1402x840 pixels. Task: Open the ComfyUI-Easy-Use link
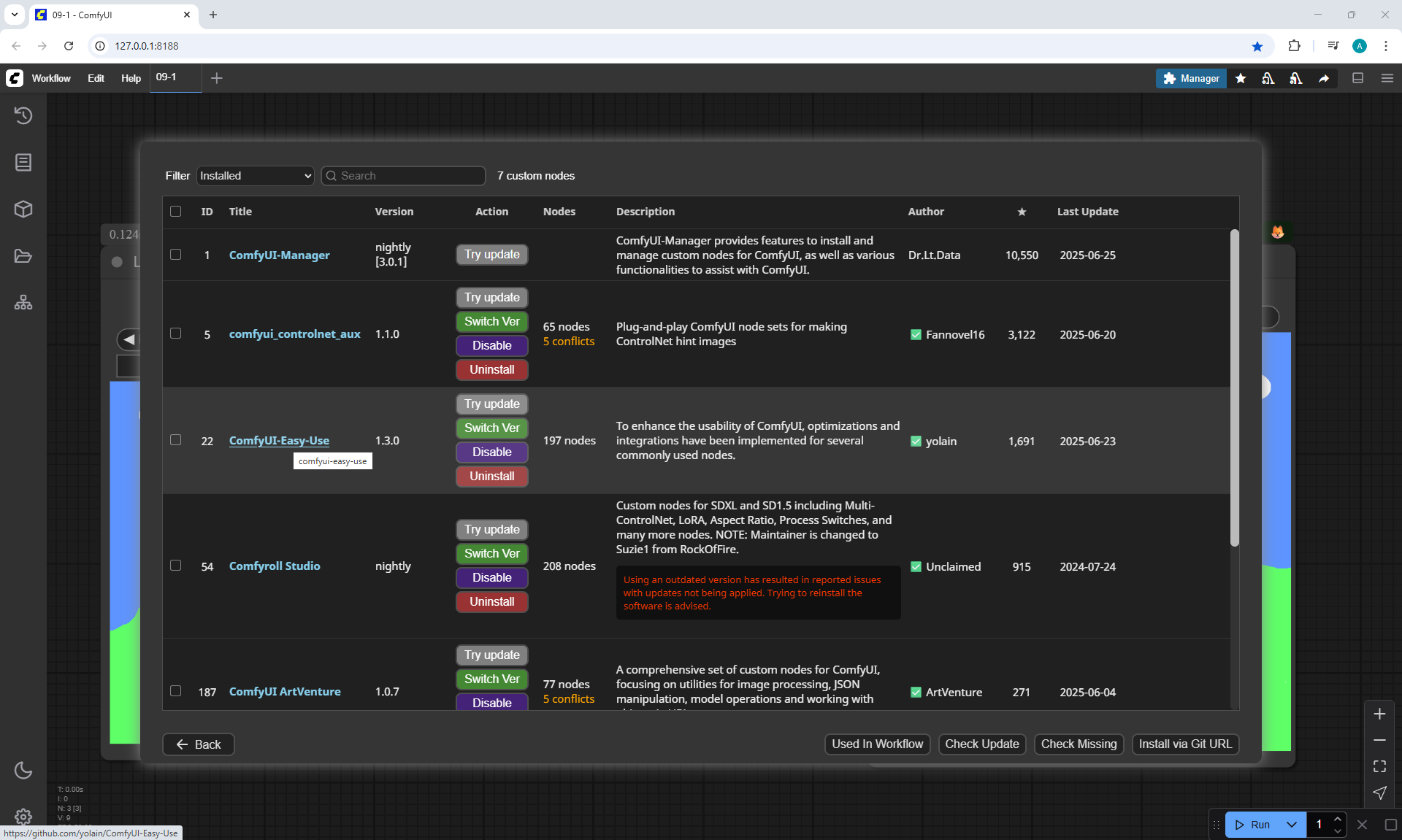pyautogui.click(x=279, y=441)
